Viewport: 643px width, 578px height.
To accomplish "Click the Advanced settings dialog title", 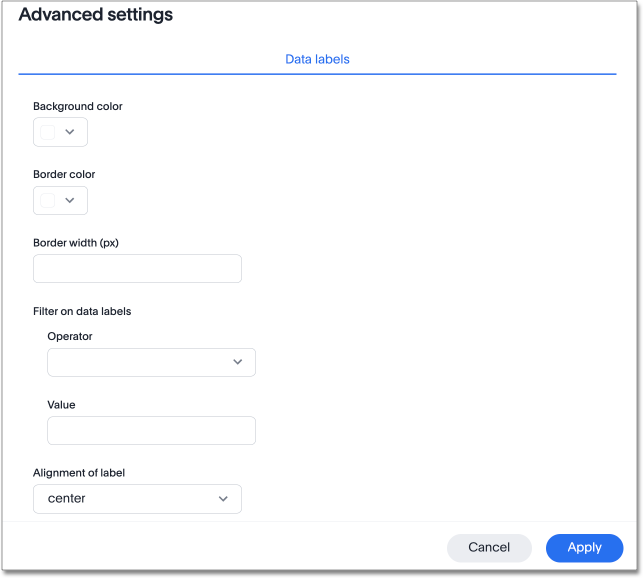I will (96, 15).
